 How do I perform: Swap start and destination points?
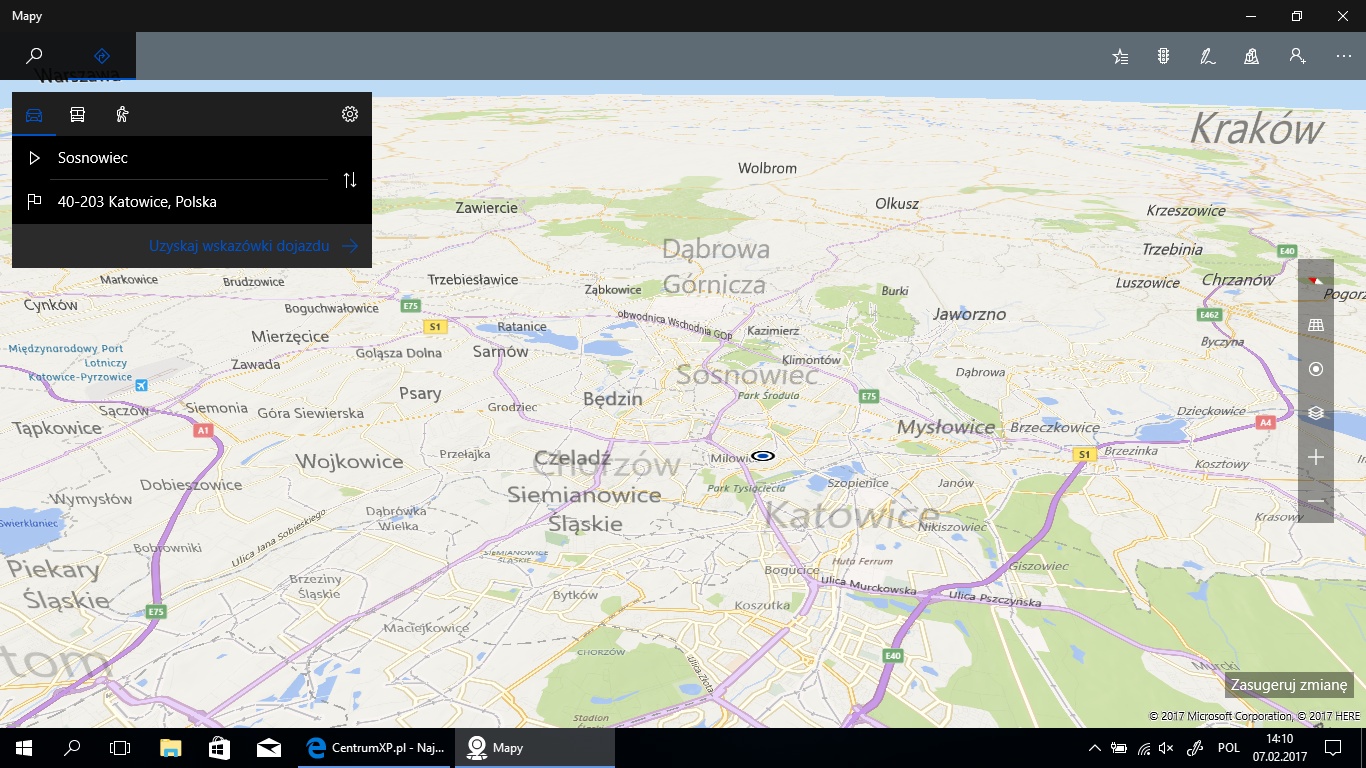pos(350,180)
